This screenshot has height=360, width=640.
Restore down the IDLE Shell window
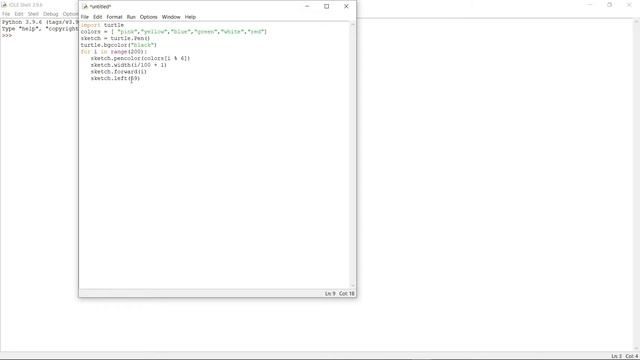click(x=609, y=4)
